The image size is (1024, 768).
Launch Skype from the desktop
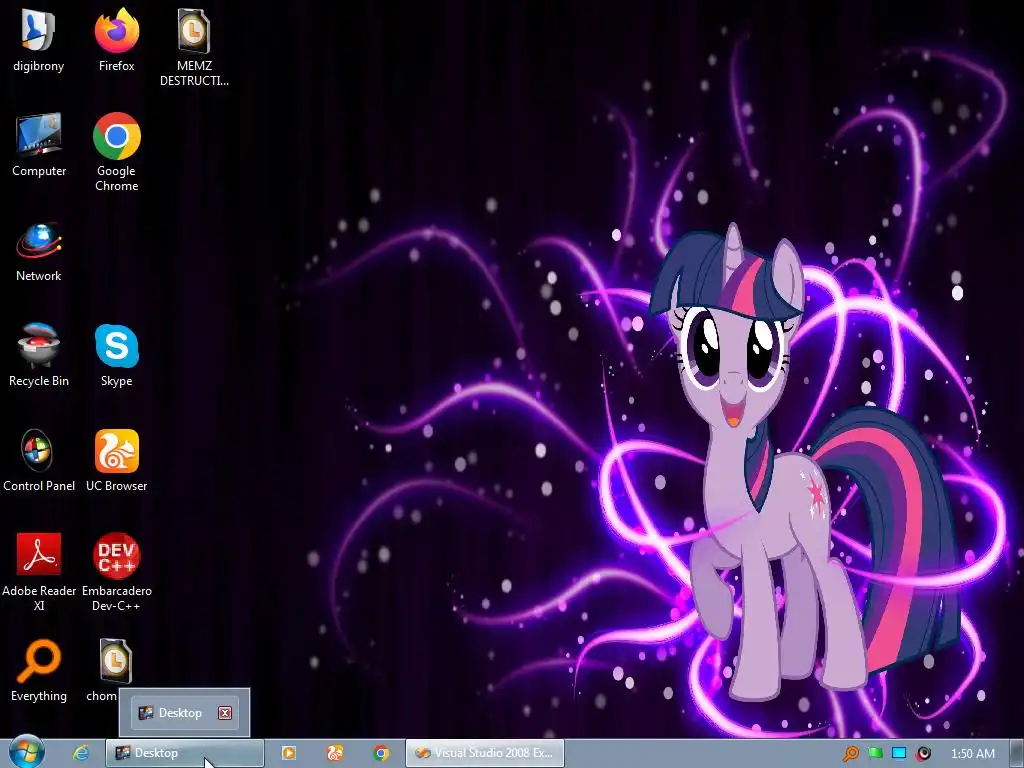pyautogui.click(x=116, y=355)
